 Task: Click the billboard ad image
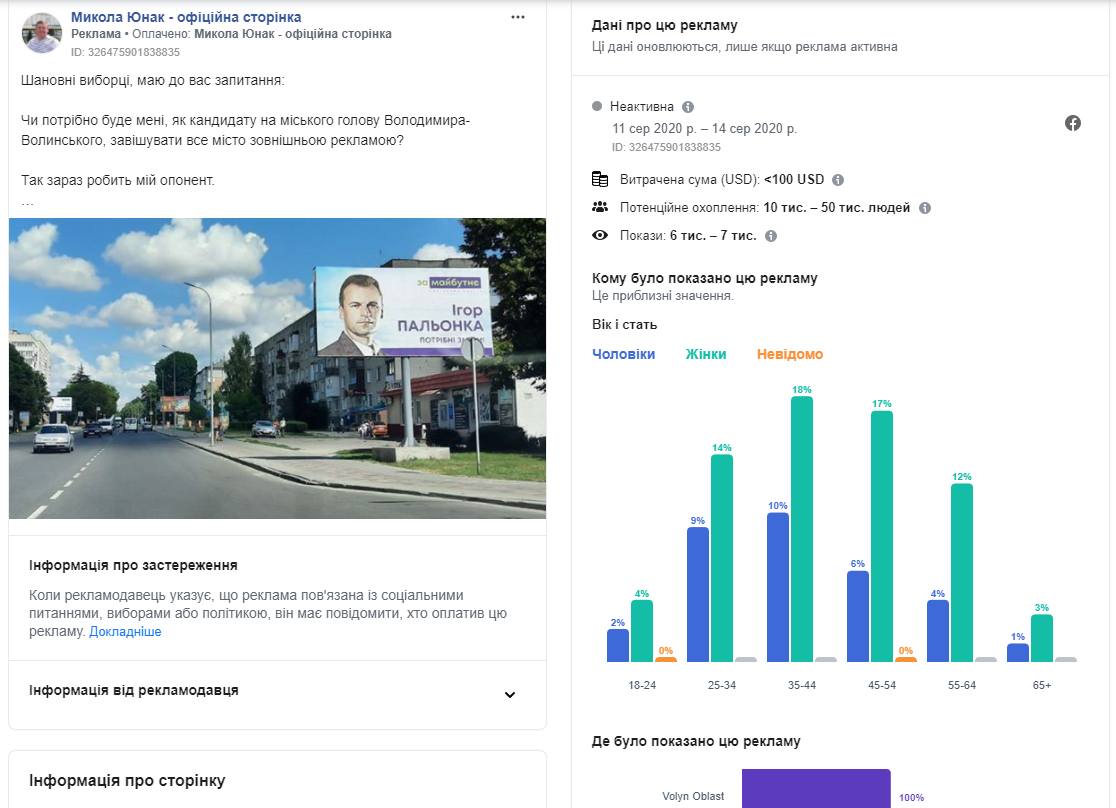tap(277, 368)
